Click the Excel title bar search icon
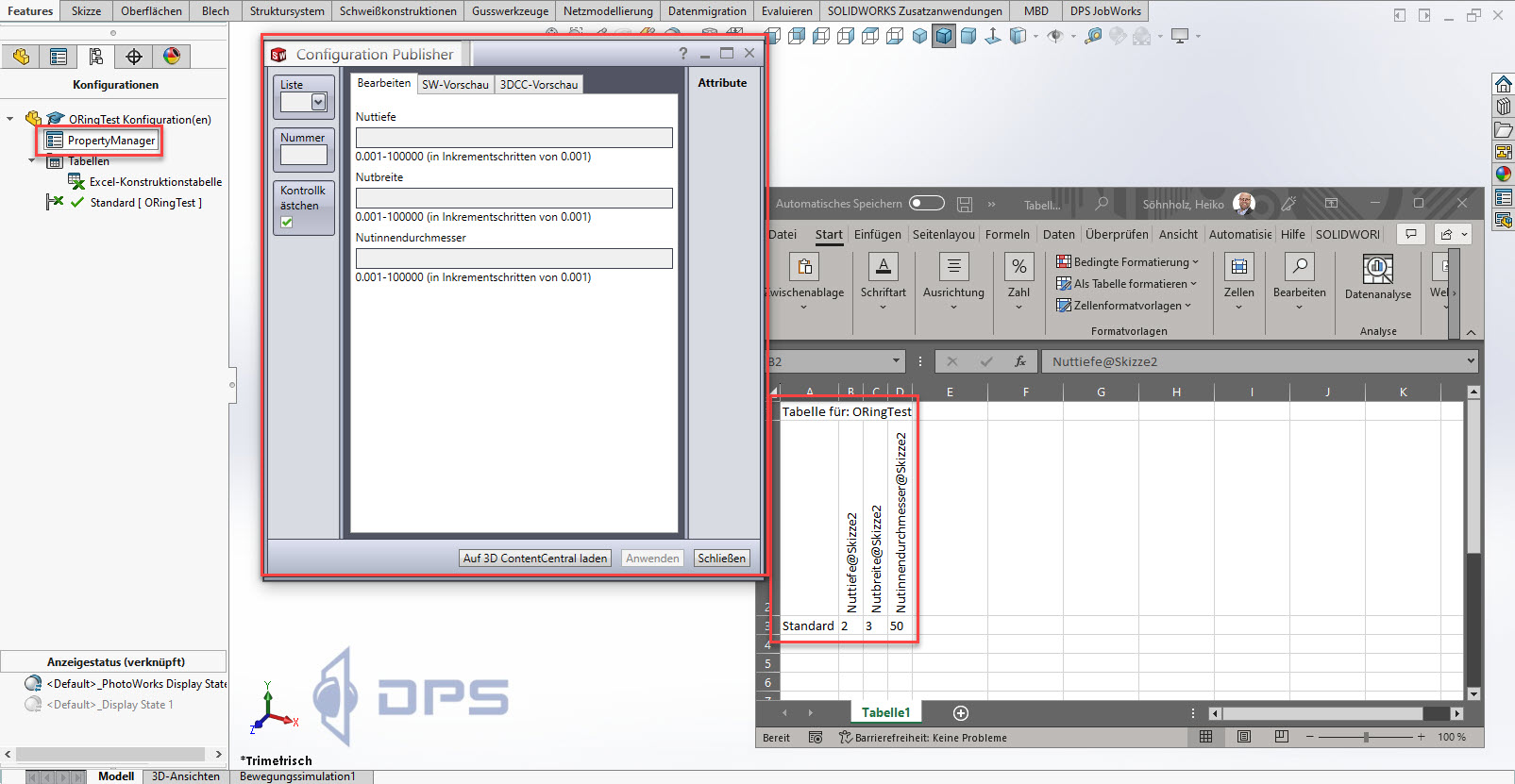This screenshot has height=784, width=1515. point(1102,204)
